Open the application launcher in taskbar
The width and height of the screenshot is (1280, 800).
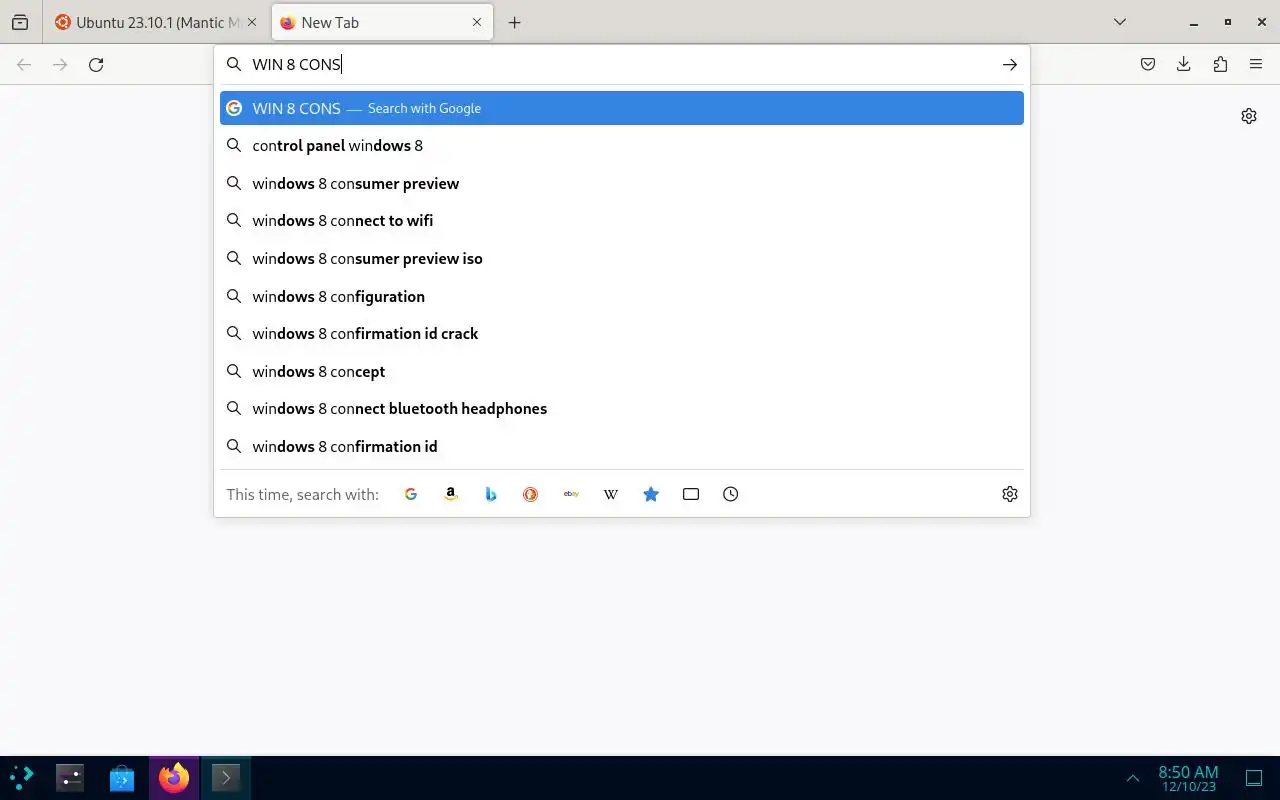point(22,777)
